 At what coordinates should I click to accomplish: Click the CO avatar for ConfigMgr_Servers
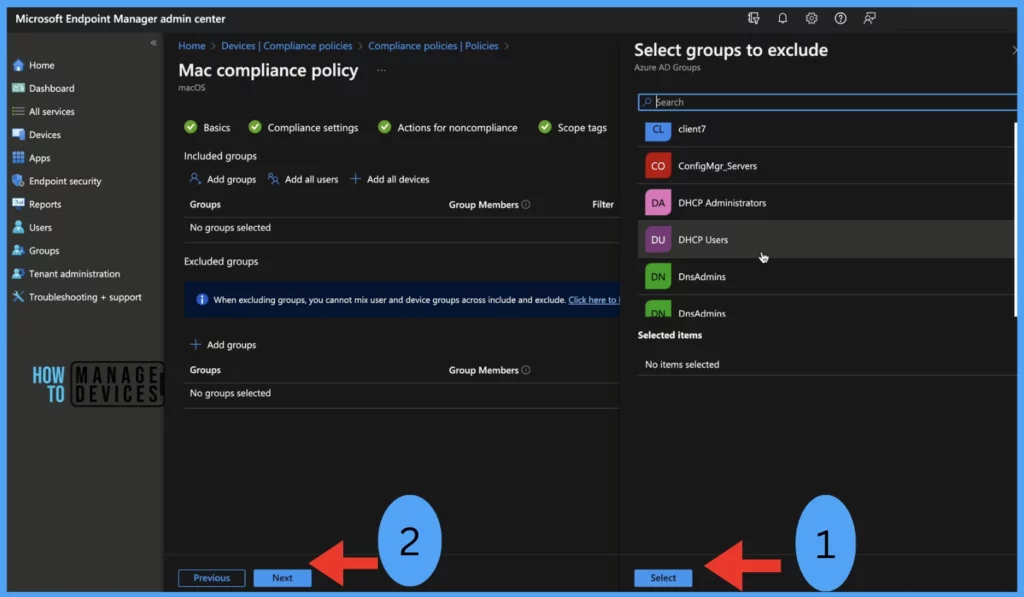(x=658, y=166)
